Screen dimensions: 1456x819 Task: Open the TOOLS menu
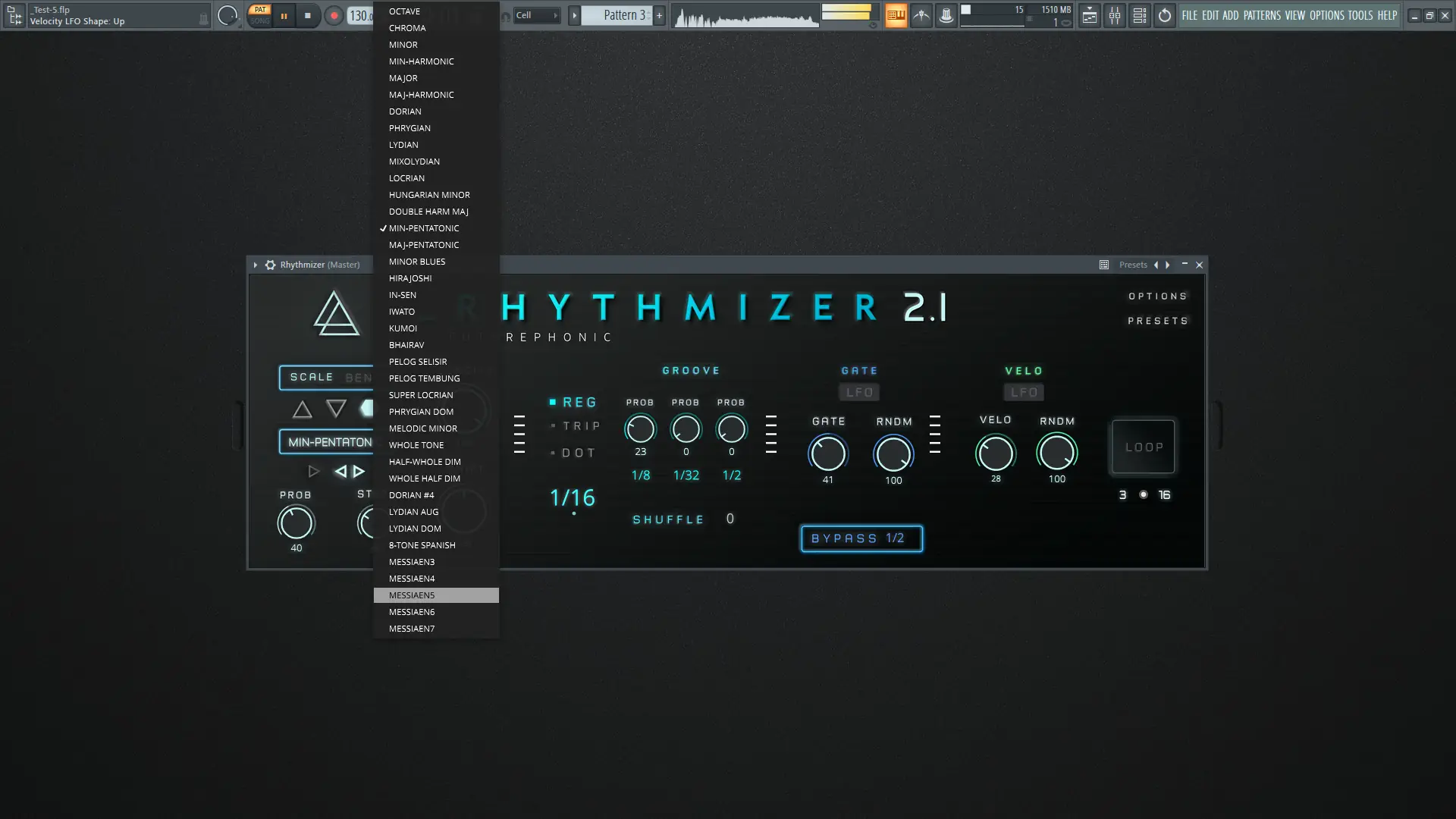coord(1360,15)
